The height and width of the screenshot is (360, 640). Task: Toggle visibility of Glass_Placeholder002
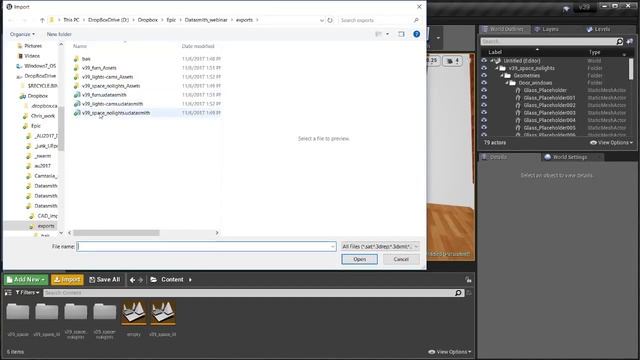(x=484, y=105)
